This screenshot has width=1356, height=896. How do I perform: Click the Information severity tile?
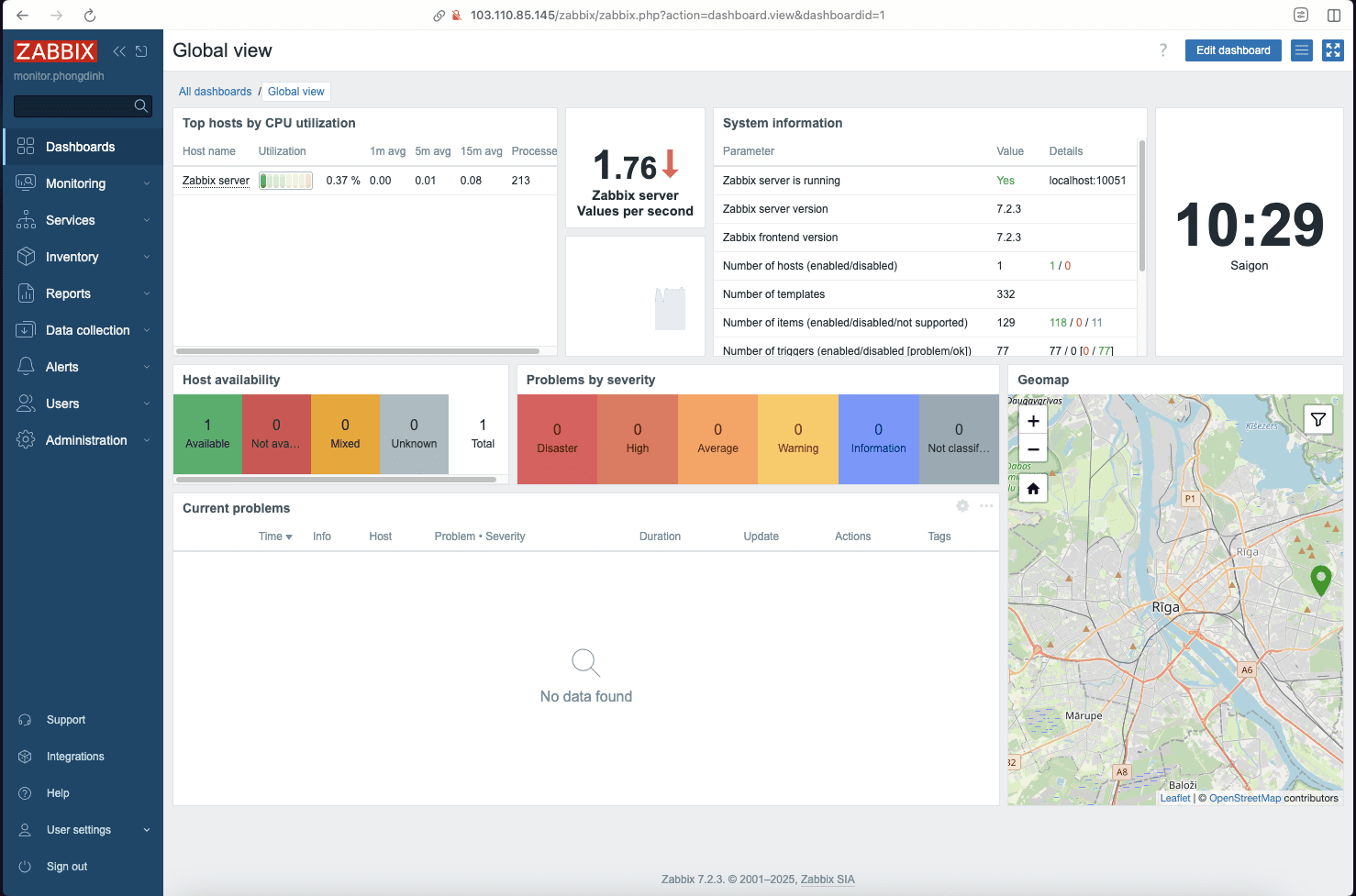[x=878, y=439]
